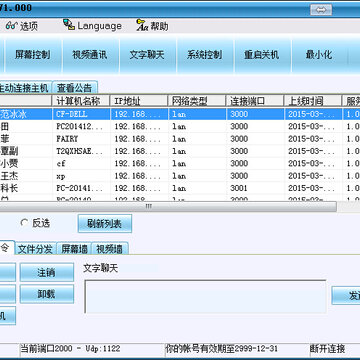This screenshot has height=360, width=360.
Task: Click the 最小化 toolbar button
Action: pyautogui.click(x=319, y=55)
